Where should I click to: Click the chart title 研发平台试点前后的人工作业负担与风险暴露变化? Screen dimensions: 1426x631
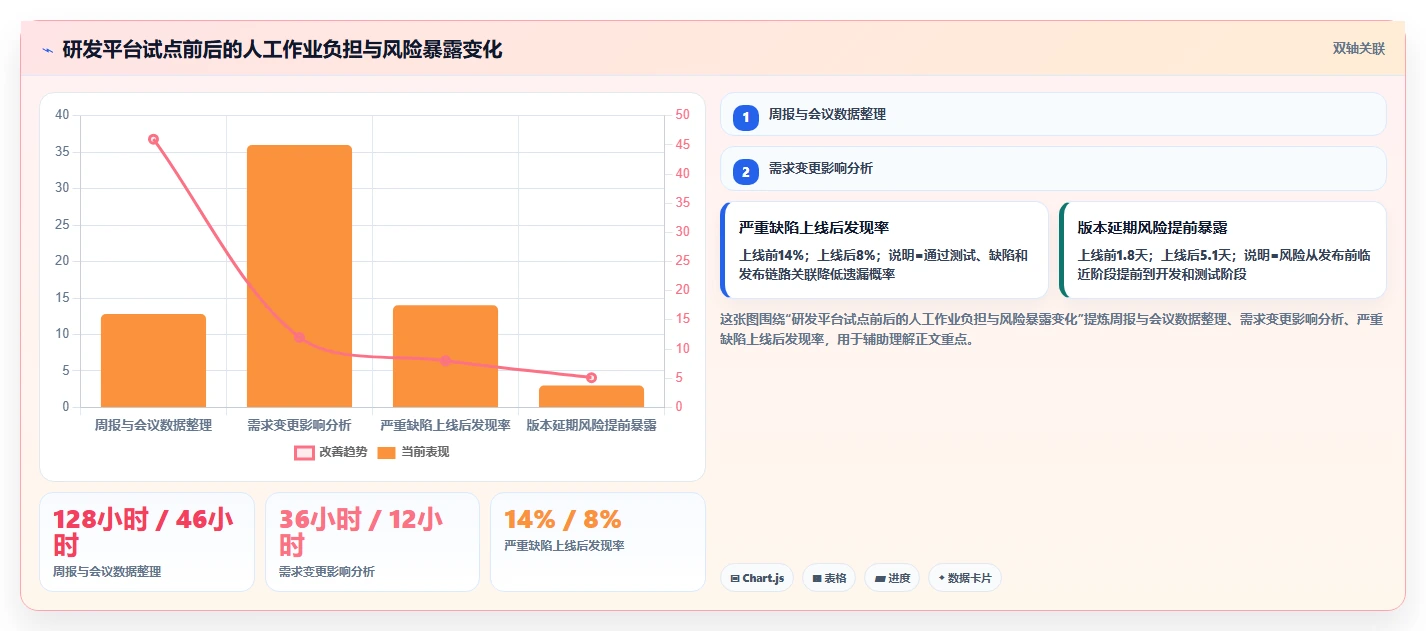coord(282,49)
